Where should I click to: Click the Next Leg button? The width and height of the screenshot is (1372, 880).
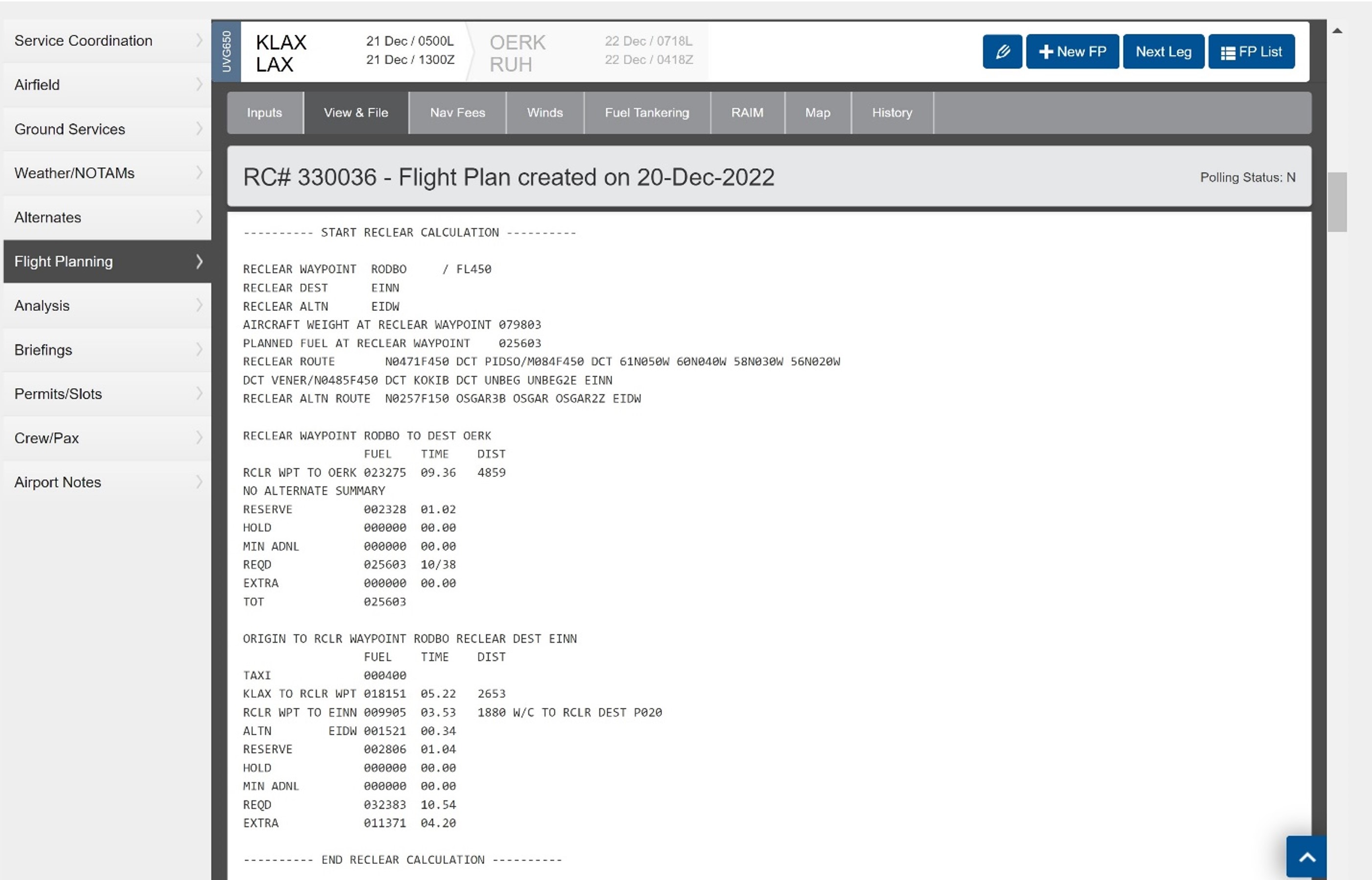click(1163, 51)
